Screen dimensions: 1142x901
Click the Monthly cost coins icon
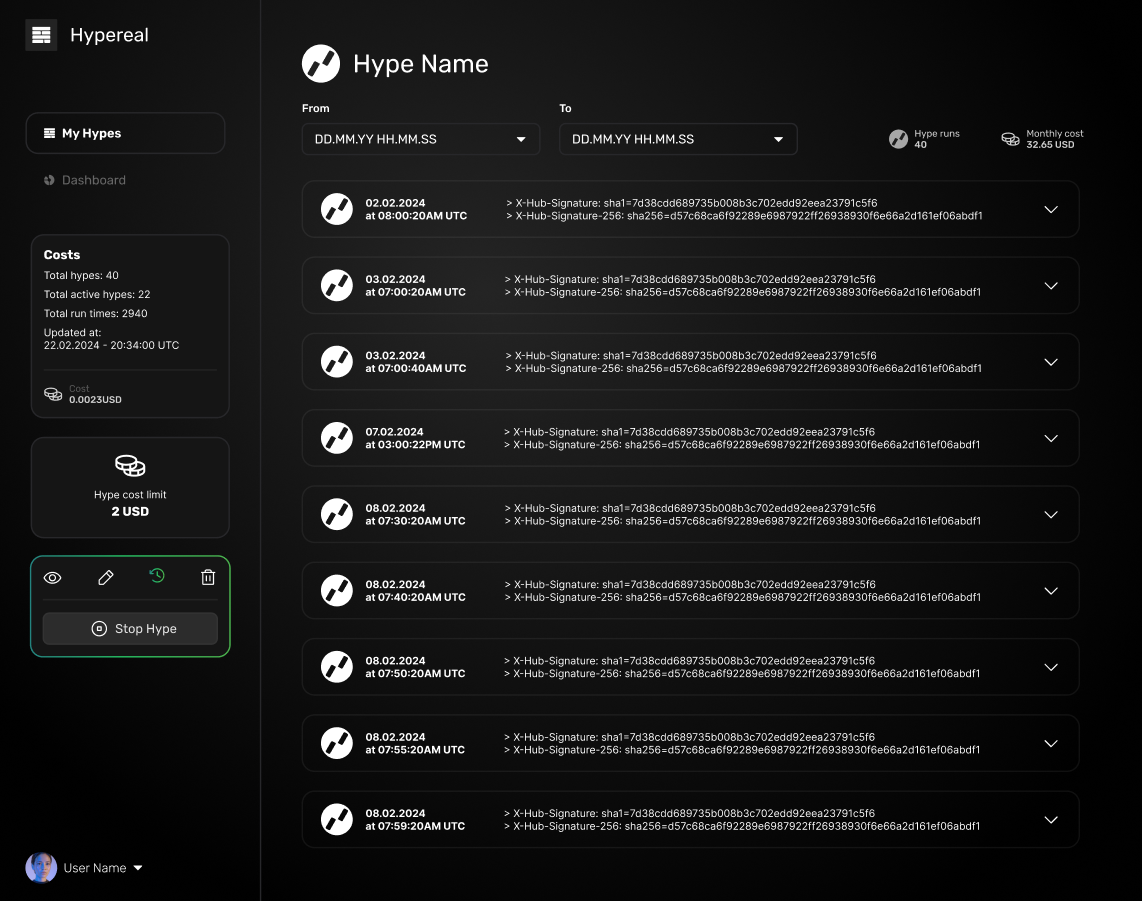tap(1011, 139)
